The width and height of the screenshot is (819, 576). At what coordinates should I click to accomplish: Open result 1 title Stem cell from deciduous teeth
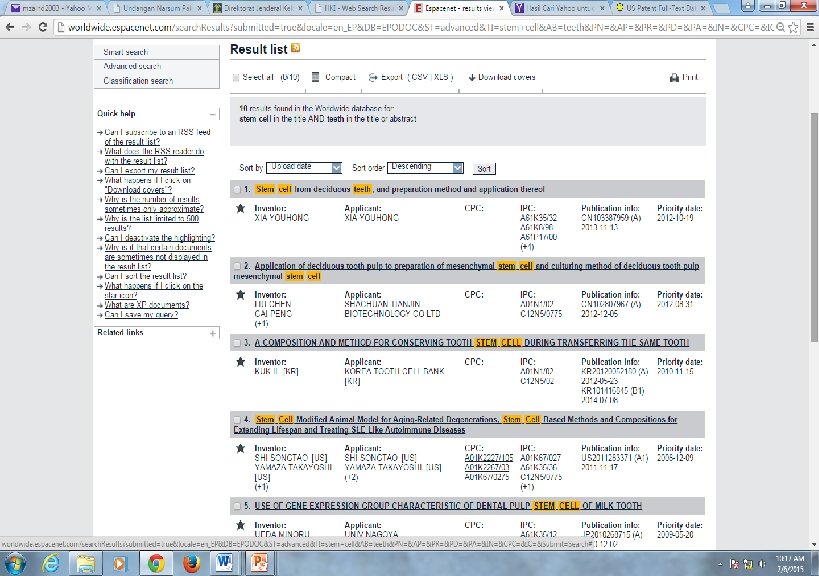[400, 190]
